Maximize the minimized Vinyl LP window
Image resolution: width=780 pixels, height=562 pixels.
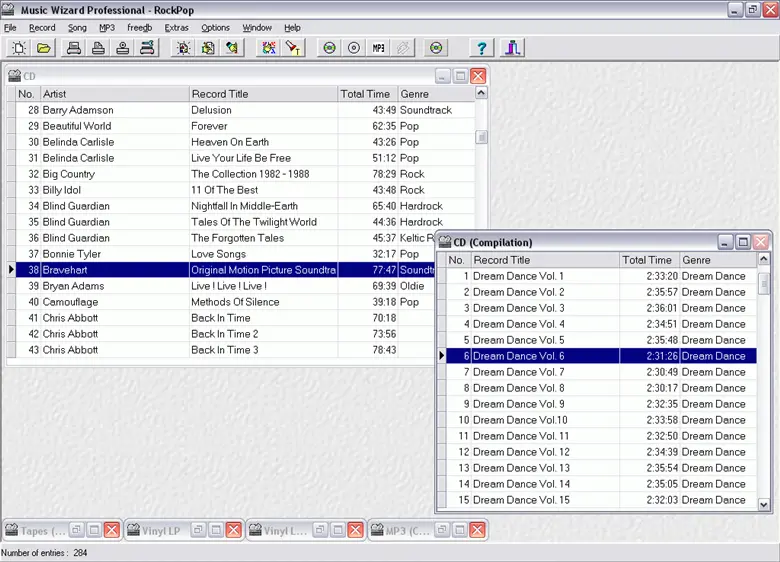click(215, 530)
